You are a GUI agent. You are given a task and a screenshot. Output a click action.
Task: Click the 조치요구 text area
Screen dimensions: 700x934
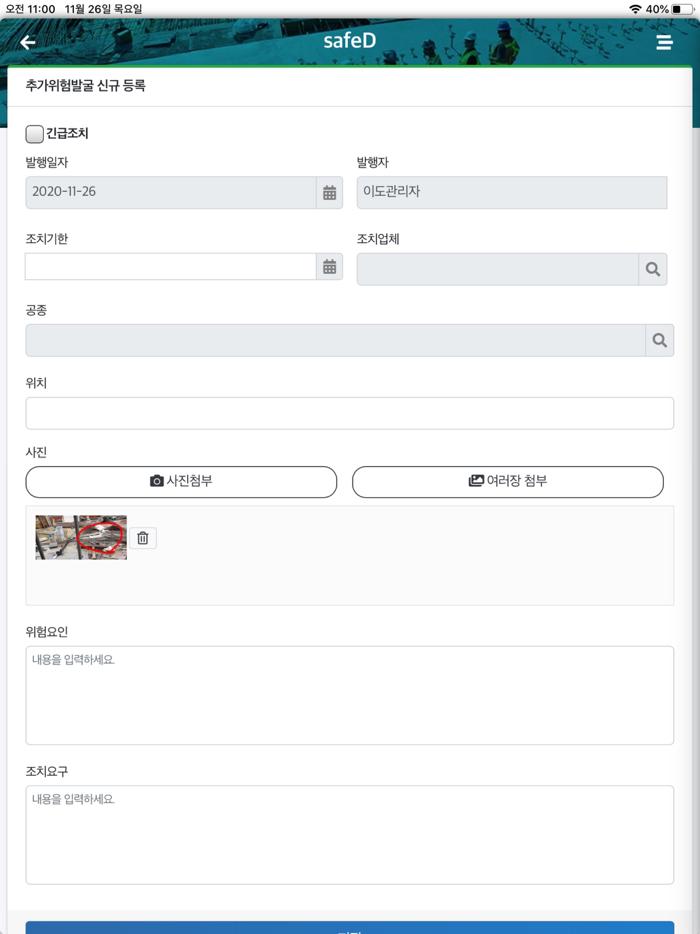[349, 835]
